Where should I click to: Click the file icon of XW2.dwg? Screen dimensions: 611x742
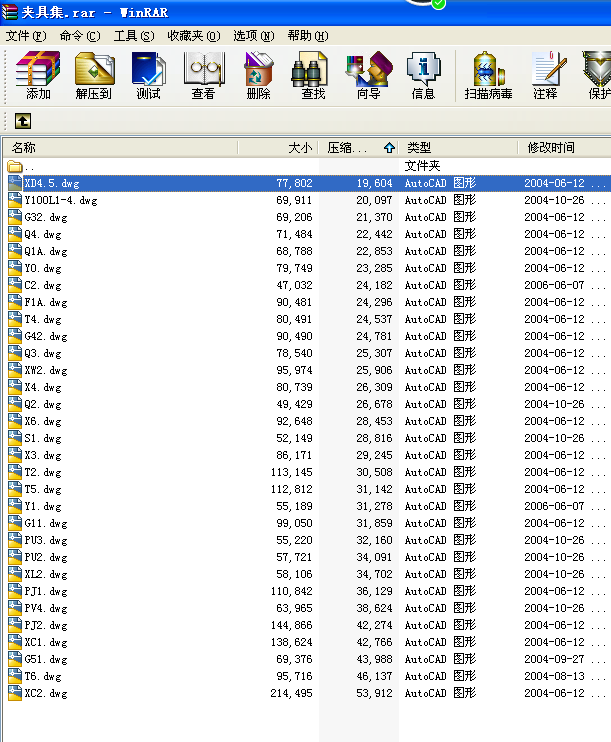coord(15,370)
